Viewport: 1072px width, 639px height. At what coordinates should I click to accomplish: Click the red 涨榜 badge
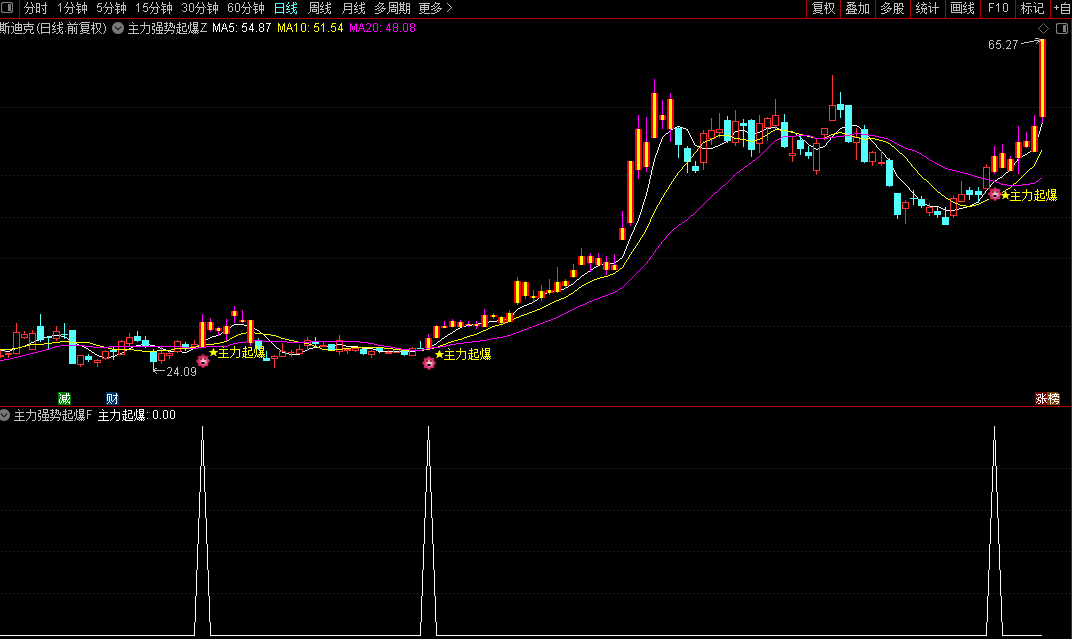pyautogui.click(x=1047, y=398)
